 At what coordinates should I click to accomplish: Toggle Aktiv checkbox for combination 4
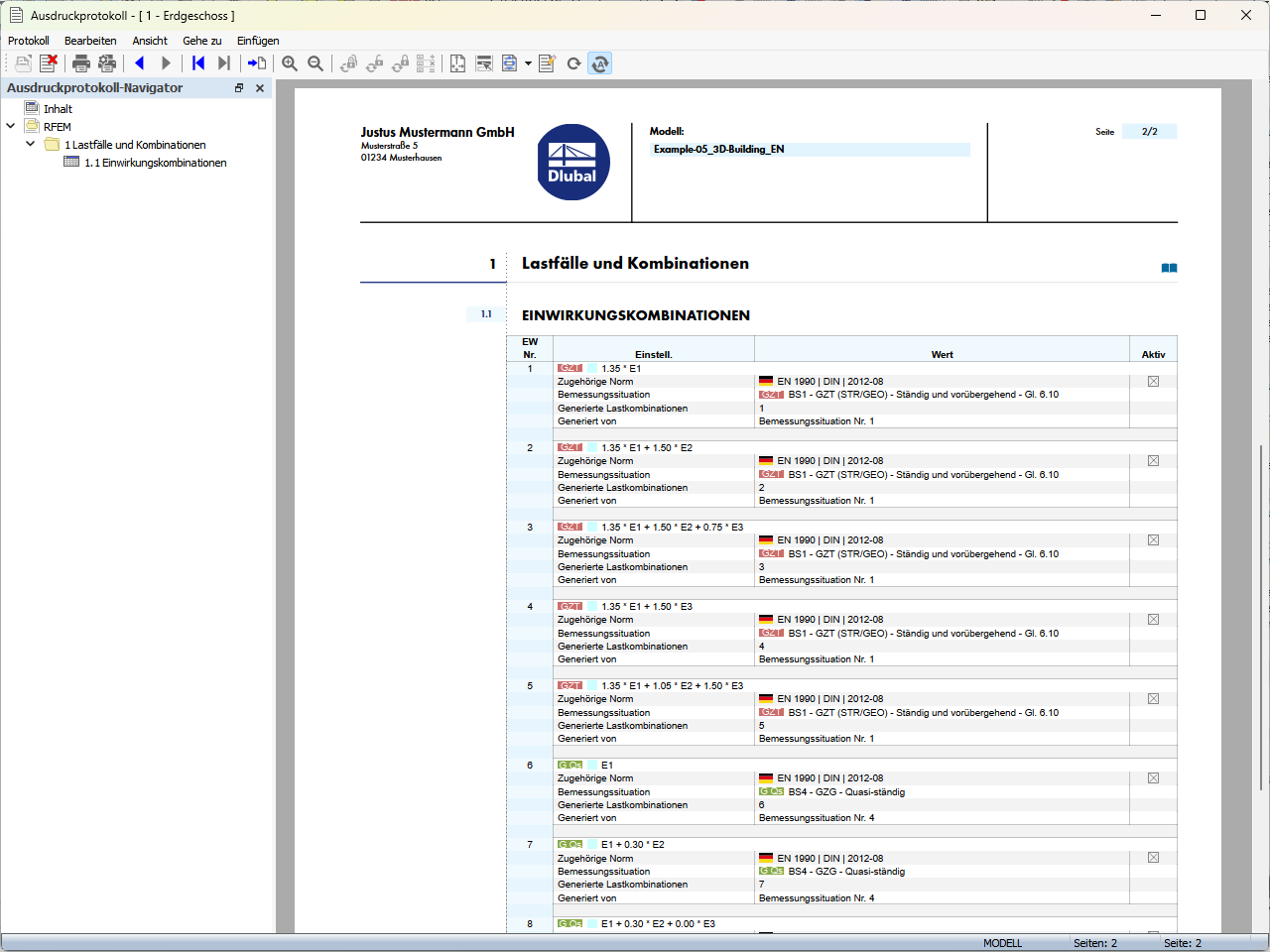(x=1153, y=620)
